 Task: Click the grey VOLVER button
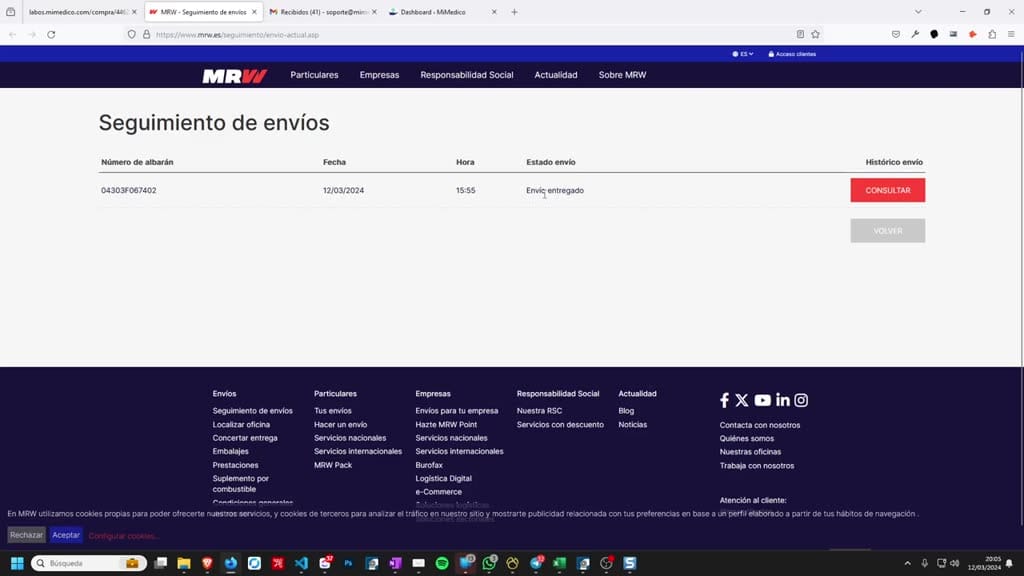(888, 231)
